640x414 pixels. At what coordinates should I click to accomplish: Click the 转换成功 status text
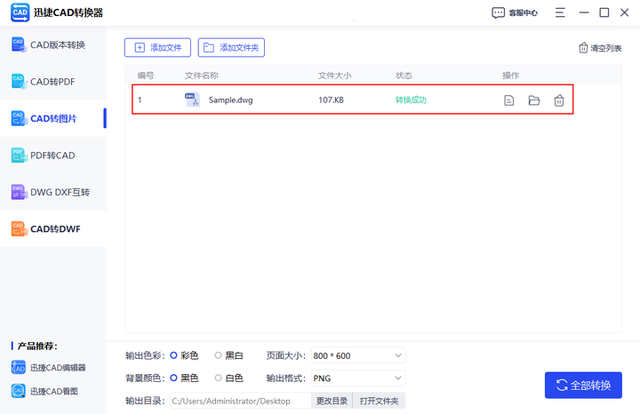tap(411, 100)
